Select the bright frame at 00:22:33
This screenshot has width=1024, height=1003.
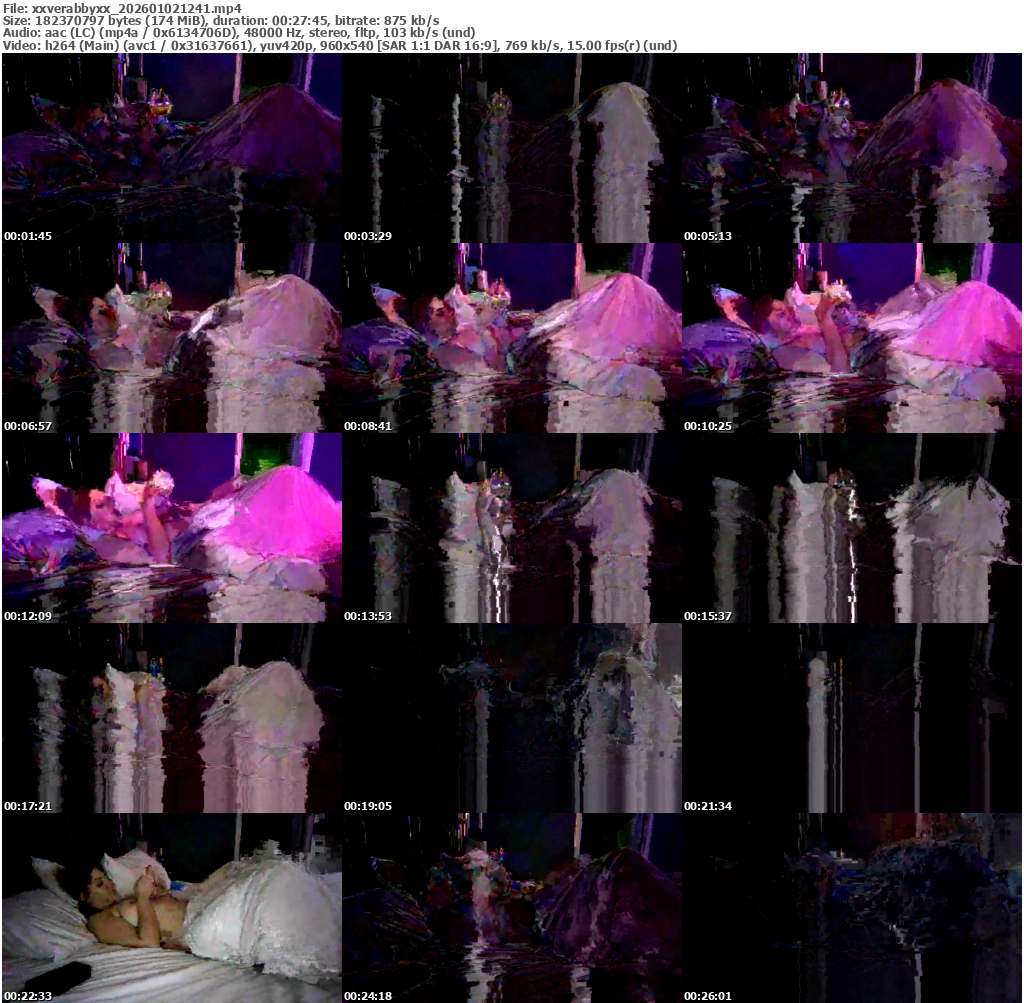(x=171, y=908)
